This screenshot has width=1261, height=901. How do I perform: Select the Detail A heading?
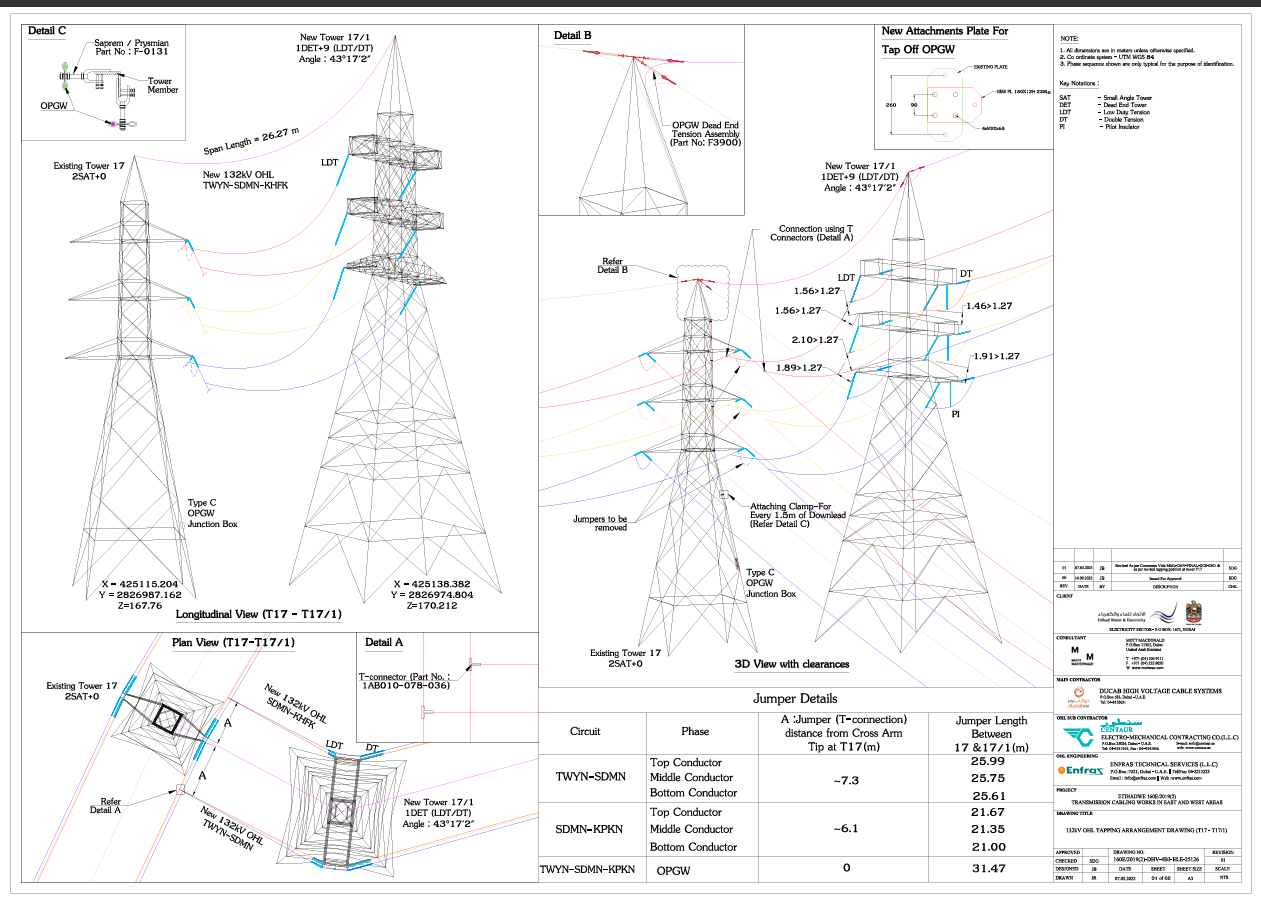coord(384,642)
